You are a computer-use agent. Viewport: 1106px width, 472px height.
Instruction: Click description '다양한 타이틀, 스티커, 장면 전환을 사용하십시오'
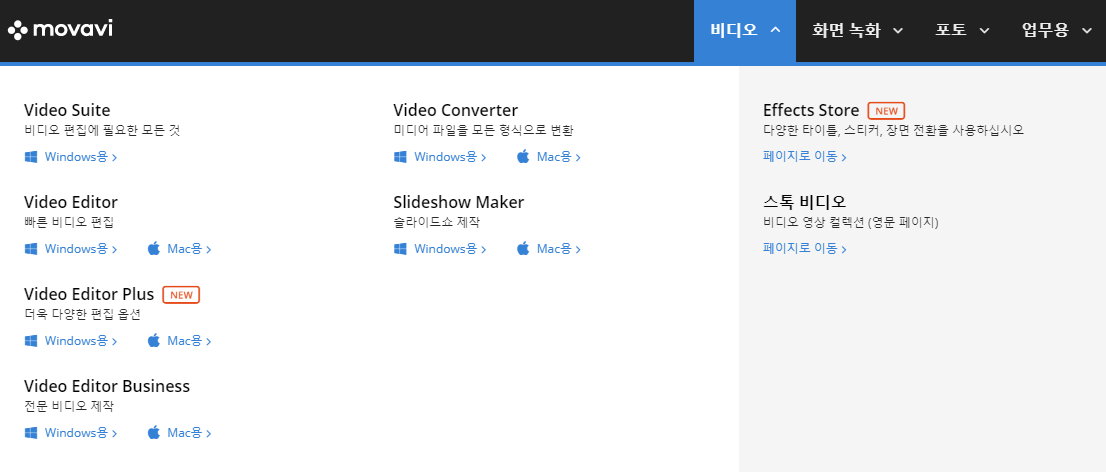tap(893, 131)
